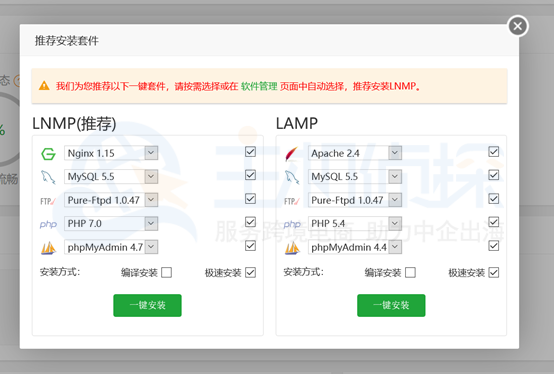
Task: Click the FTP icon in LAMP
Action: click(x=292, y=201)
